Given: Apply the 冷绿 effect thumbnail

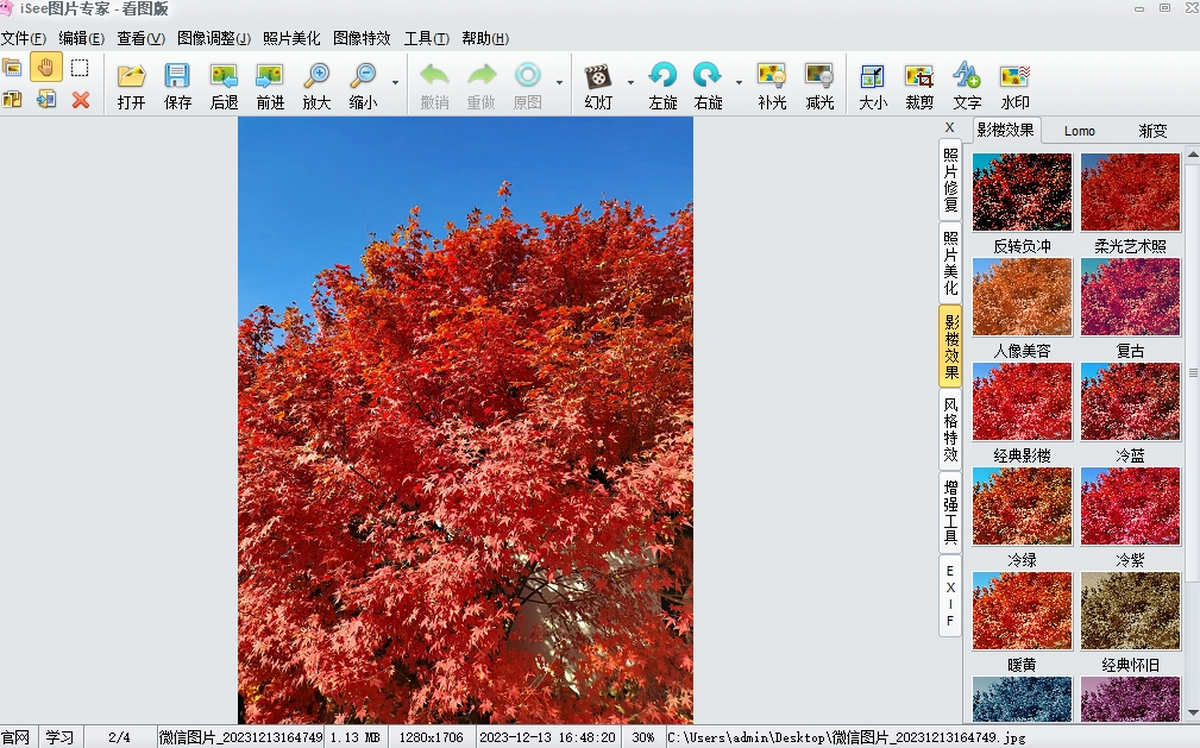Looking at the screenshot, I should click(1022, 506).
